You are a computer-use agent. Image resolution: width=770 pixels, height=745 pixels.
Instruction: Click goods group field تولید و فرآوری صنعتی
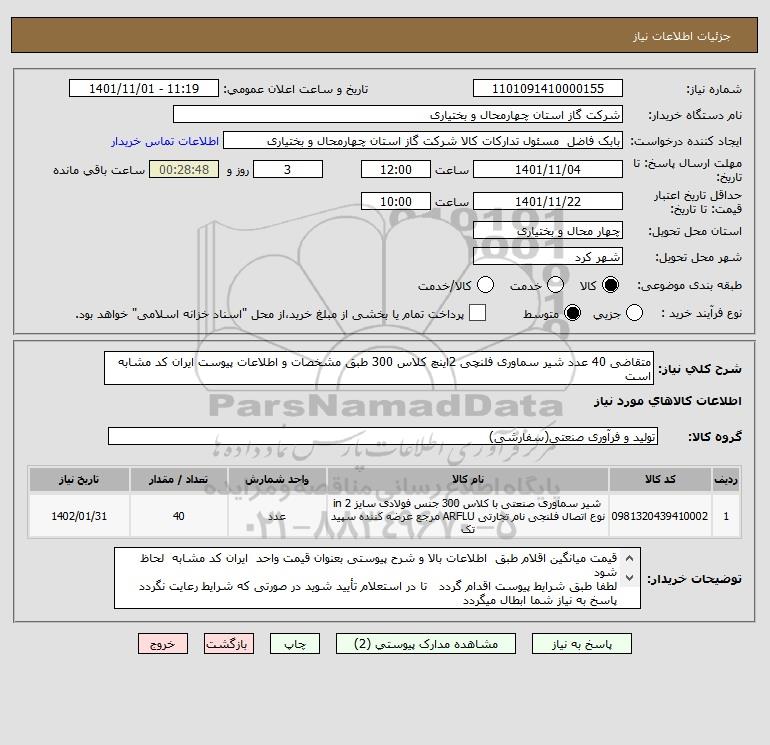click(383, 436)
